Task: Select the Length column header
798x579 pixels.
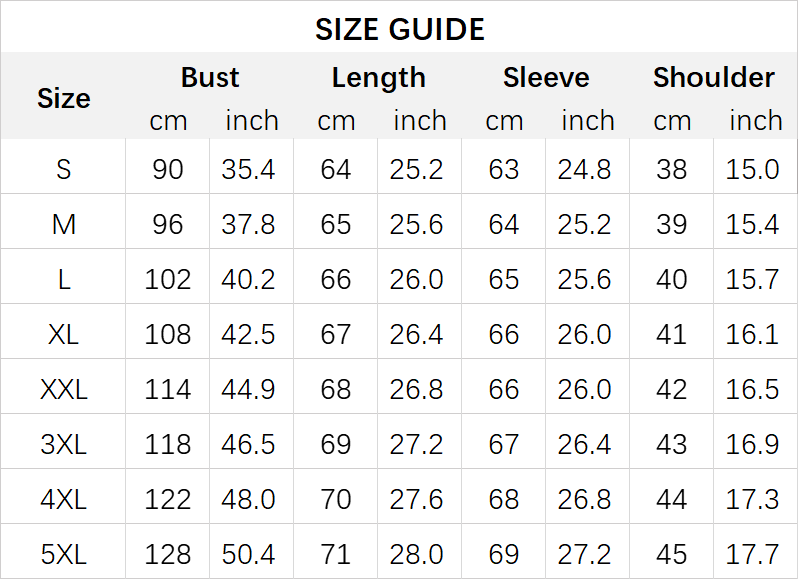Action: (378, 77)
